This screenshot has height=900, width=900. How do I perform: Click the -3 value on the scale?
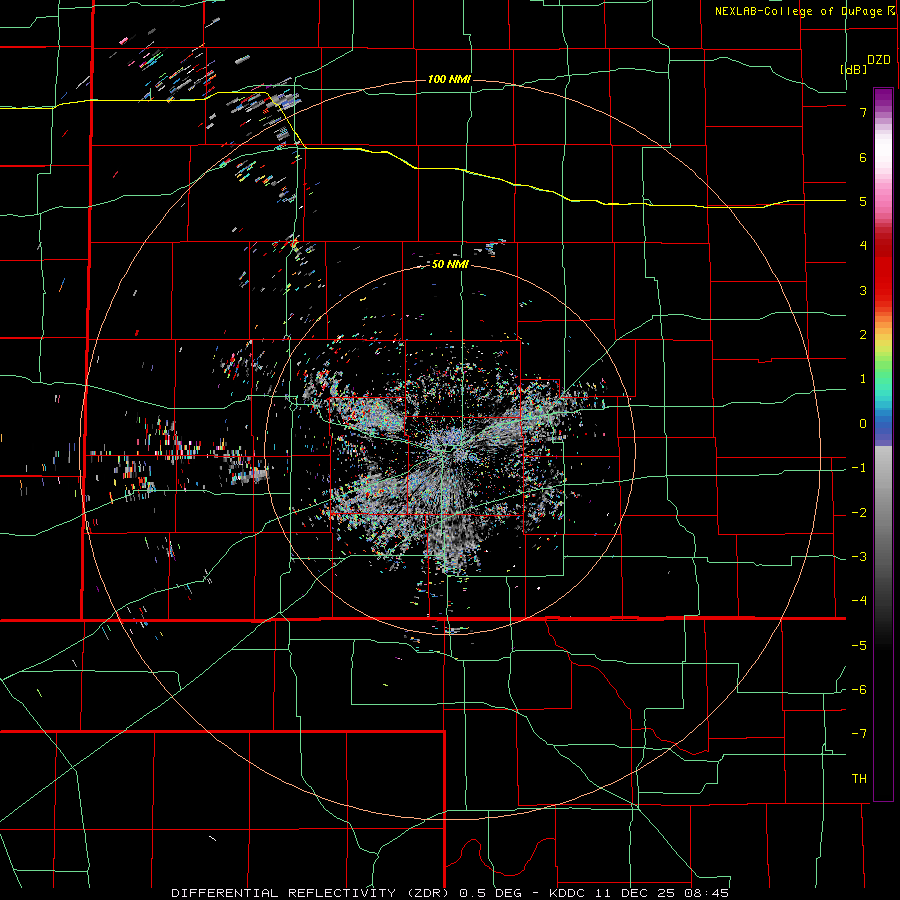859,557
